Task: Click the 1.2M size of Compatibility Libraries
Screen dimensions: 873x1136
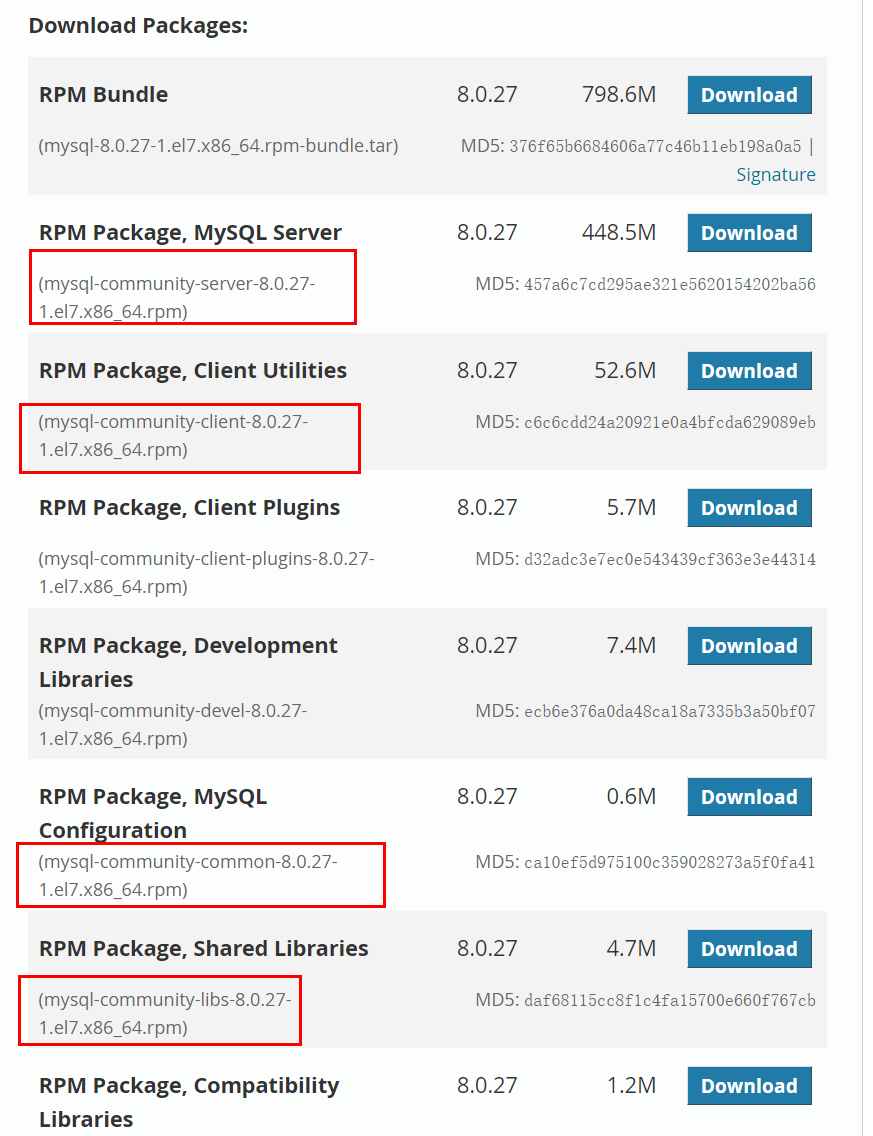Action: coord(631,1085)
